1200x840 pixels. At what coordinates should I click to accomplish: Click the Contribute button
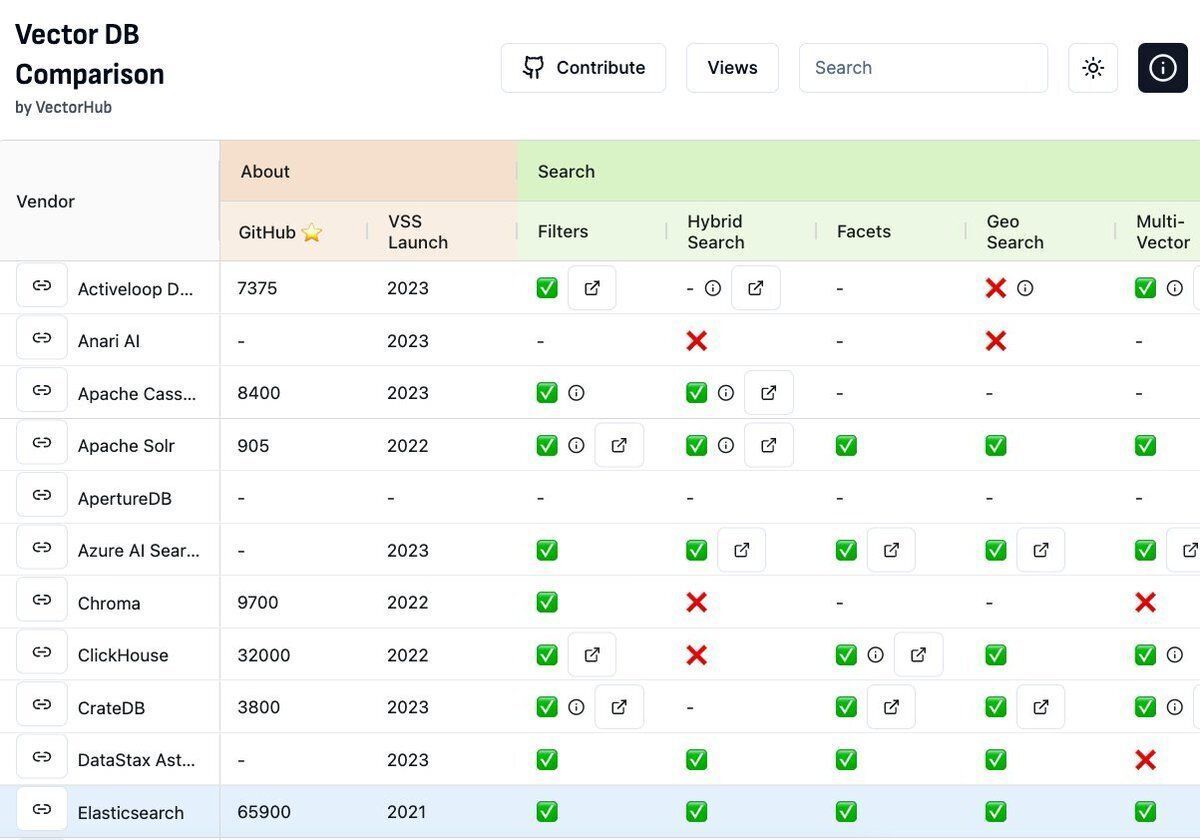(583, 68)
